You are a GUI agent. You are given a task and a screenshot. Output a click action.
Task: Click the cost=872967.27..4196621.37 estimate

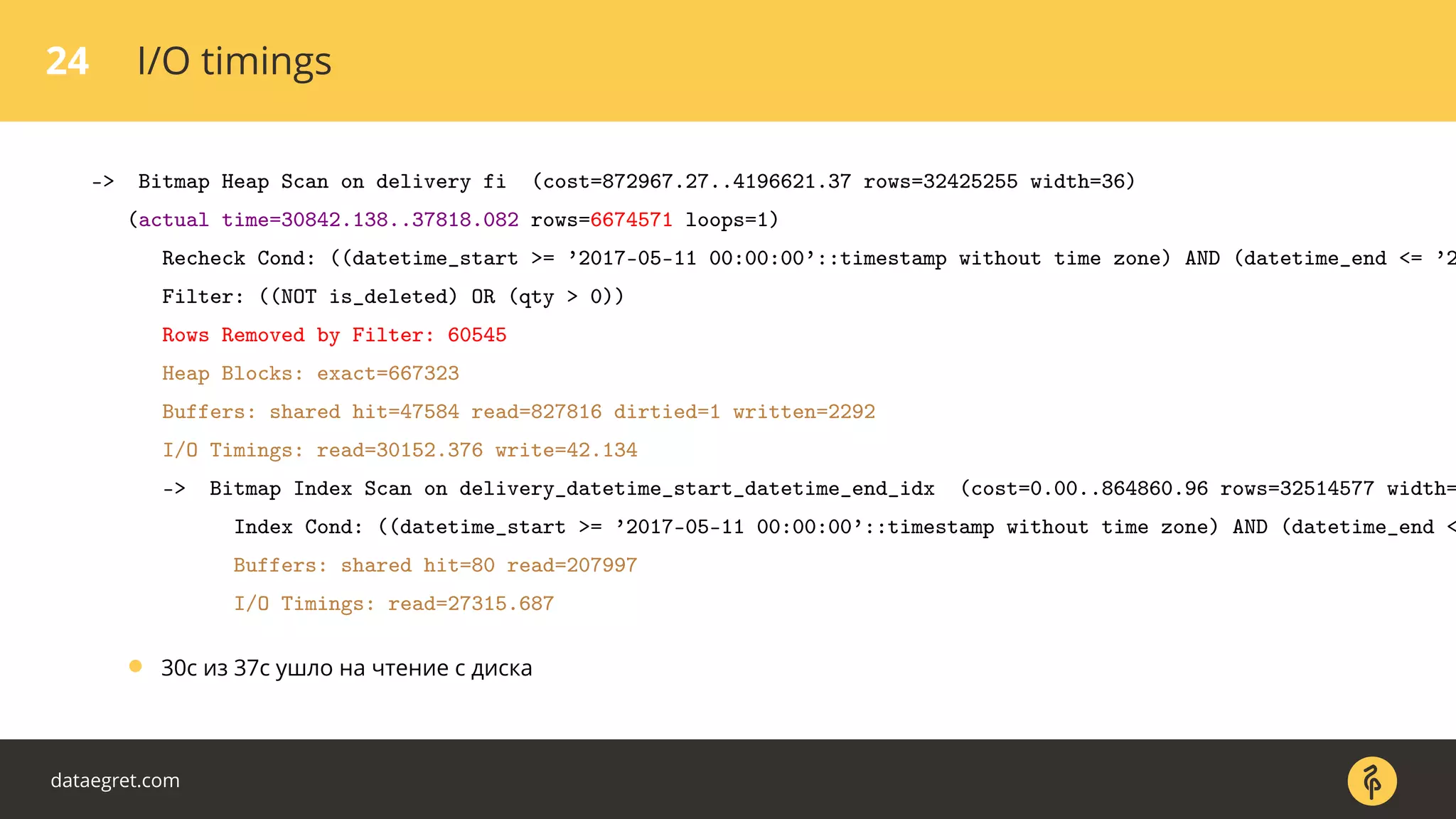[x=697, y=182]
